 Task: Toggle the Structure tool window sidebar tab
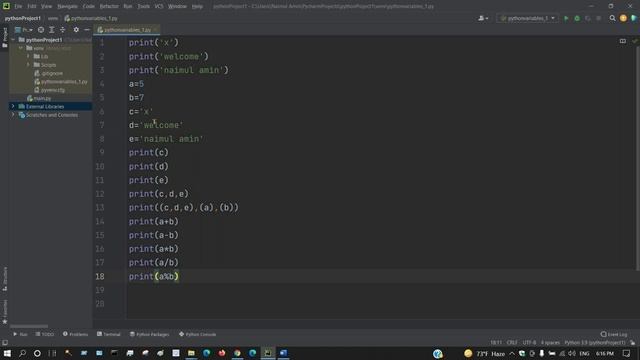4,279
